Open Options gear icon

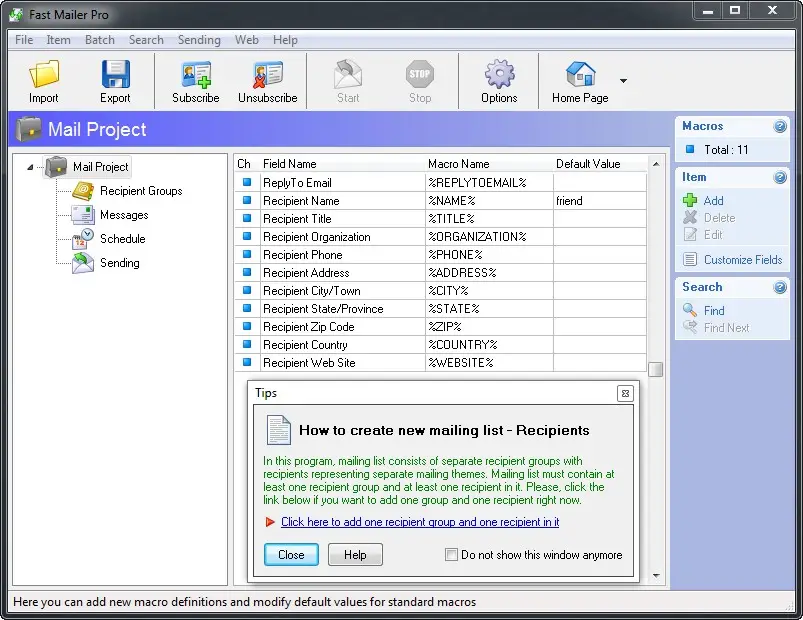499,74
